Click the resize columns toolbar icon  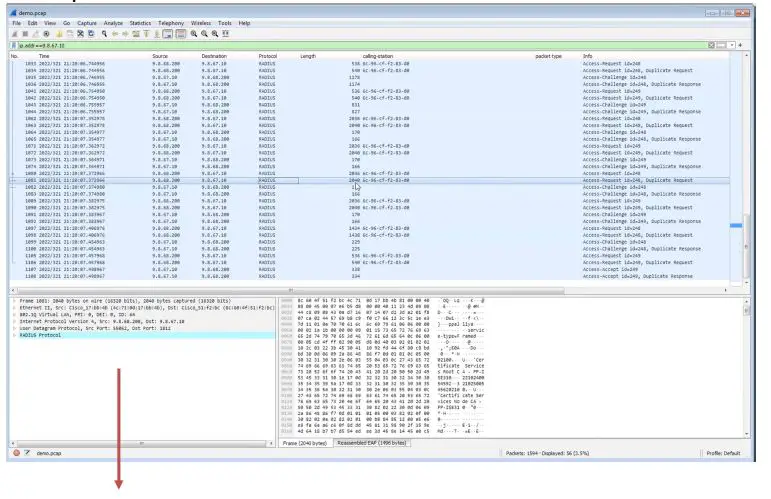point(226,34)
